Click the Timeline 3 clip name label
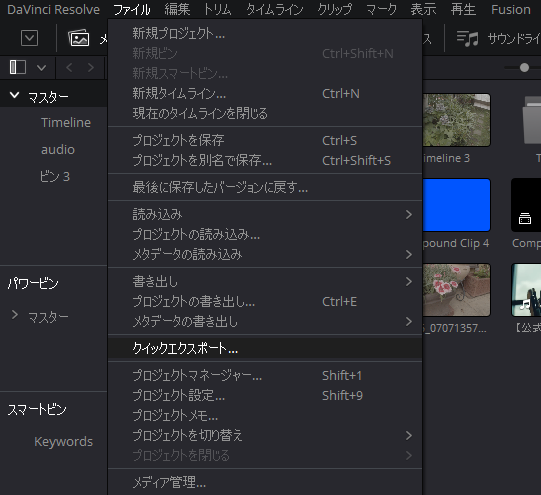The image size is (541, 495). [x=446, y=158]
